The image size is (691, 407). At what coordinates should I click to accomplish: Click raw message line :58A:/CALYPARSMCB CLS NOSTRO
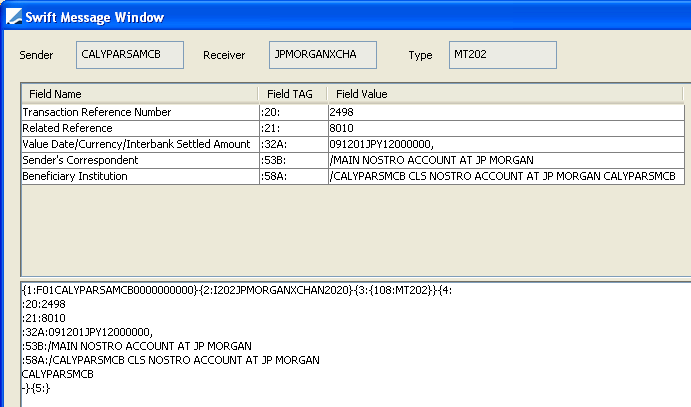[171, 360]
